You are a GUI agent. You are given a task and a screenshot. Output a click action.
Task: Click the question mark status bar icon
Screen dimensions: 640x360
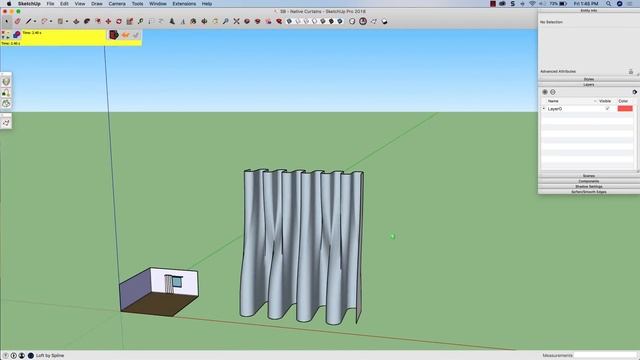[6, 356]
